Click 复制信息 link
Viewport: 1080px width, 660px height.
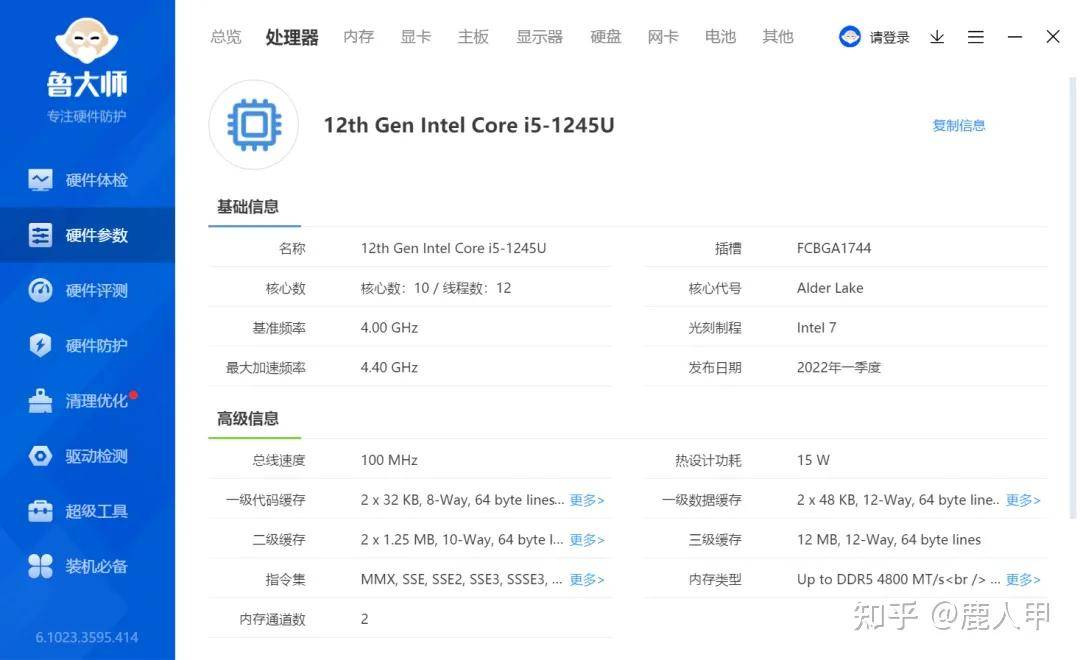click(958, 125)
